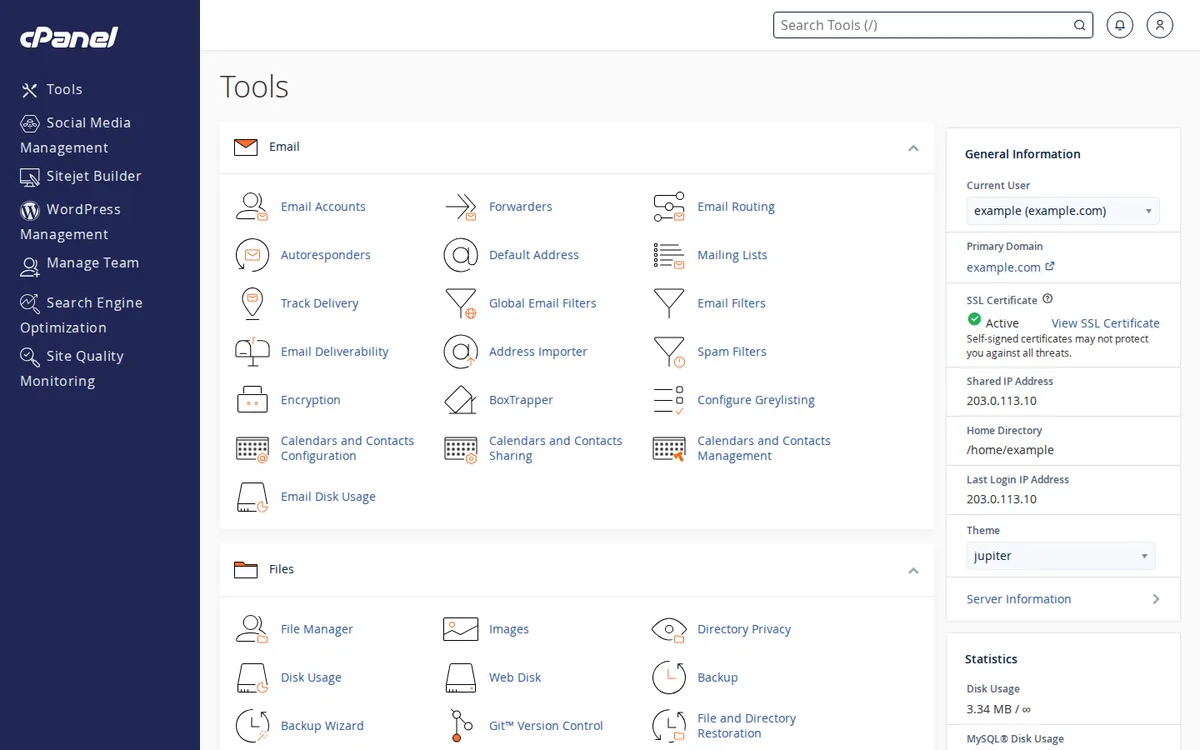Collapse the Email section

click(913, 148)
